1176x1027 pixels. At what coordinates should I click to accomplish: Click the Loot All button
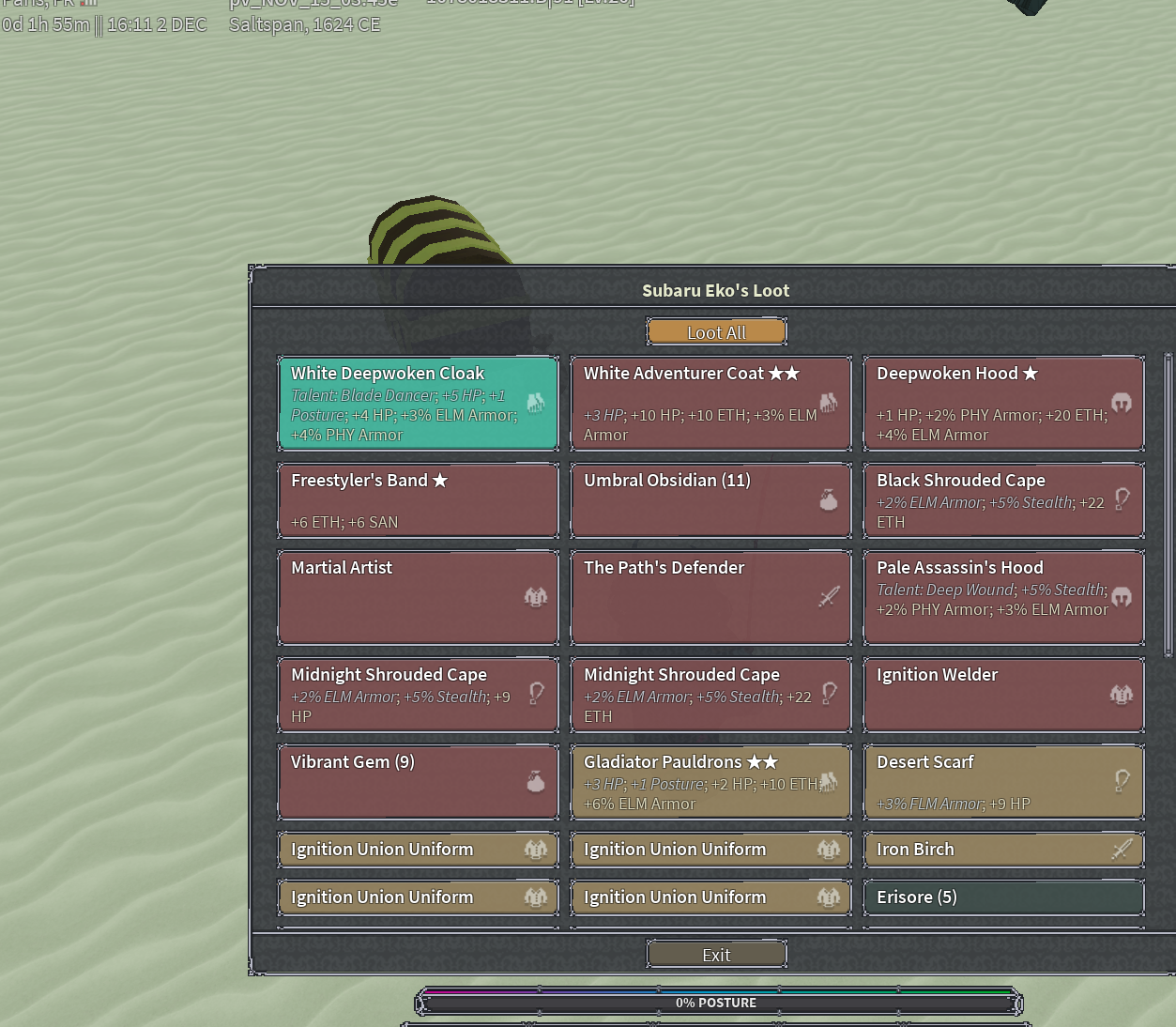point(716,332)
